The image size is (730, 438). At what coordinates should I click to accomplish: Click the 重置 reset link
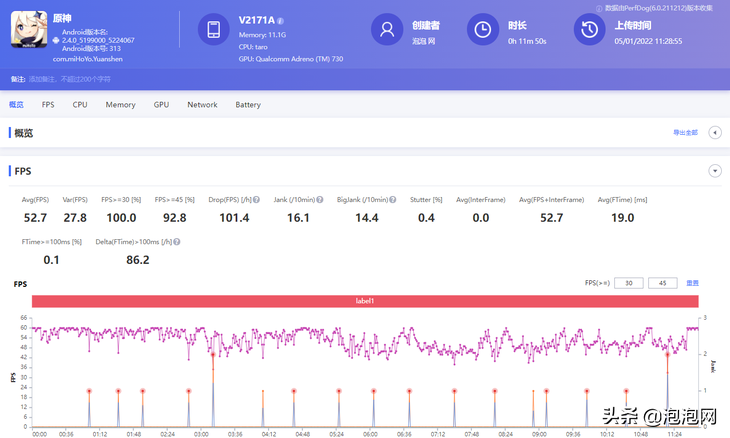pos(692,283)
